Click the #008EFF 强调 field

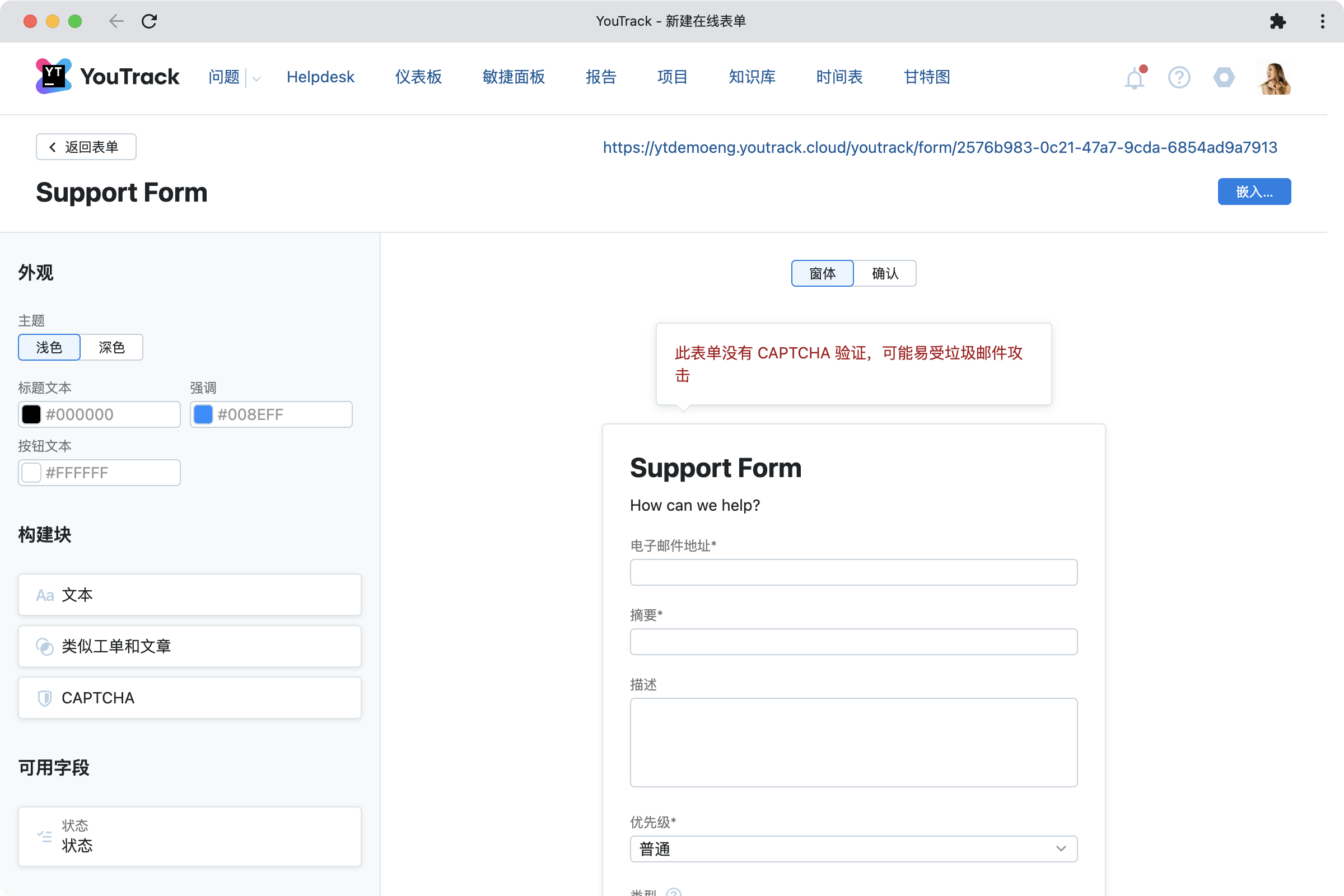pyautogui.click(x=272, y=414)
